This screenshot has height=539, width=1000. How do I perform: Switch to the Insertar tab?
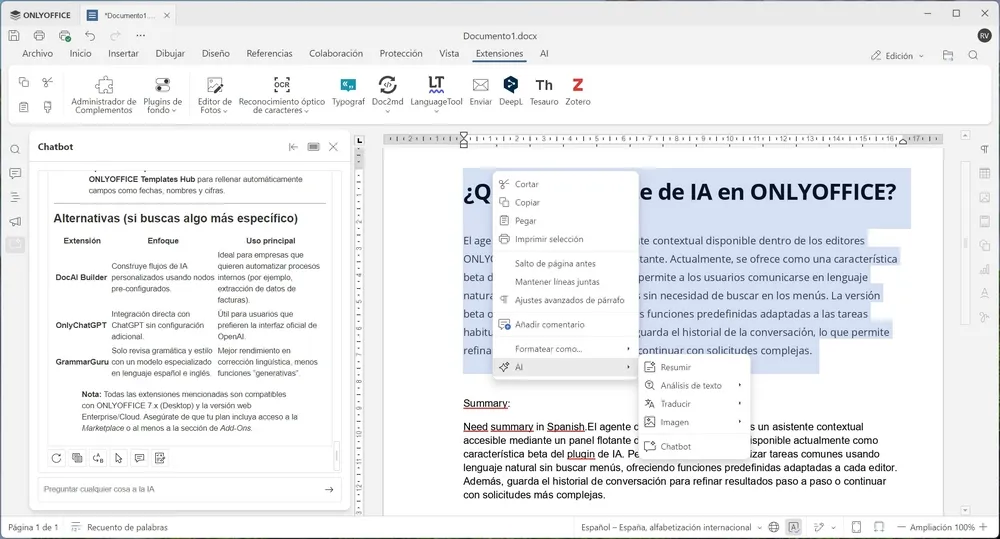click(123, 54)
